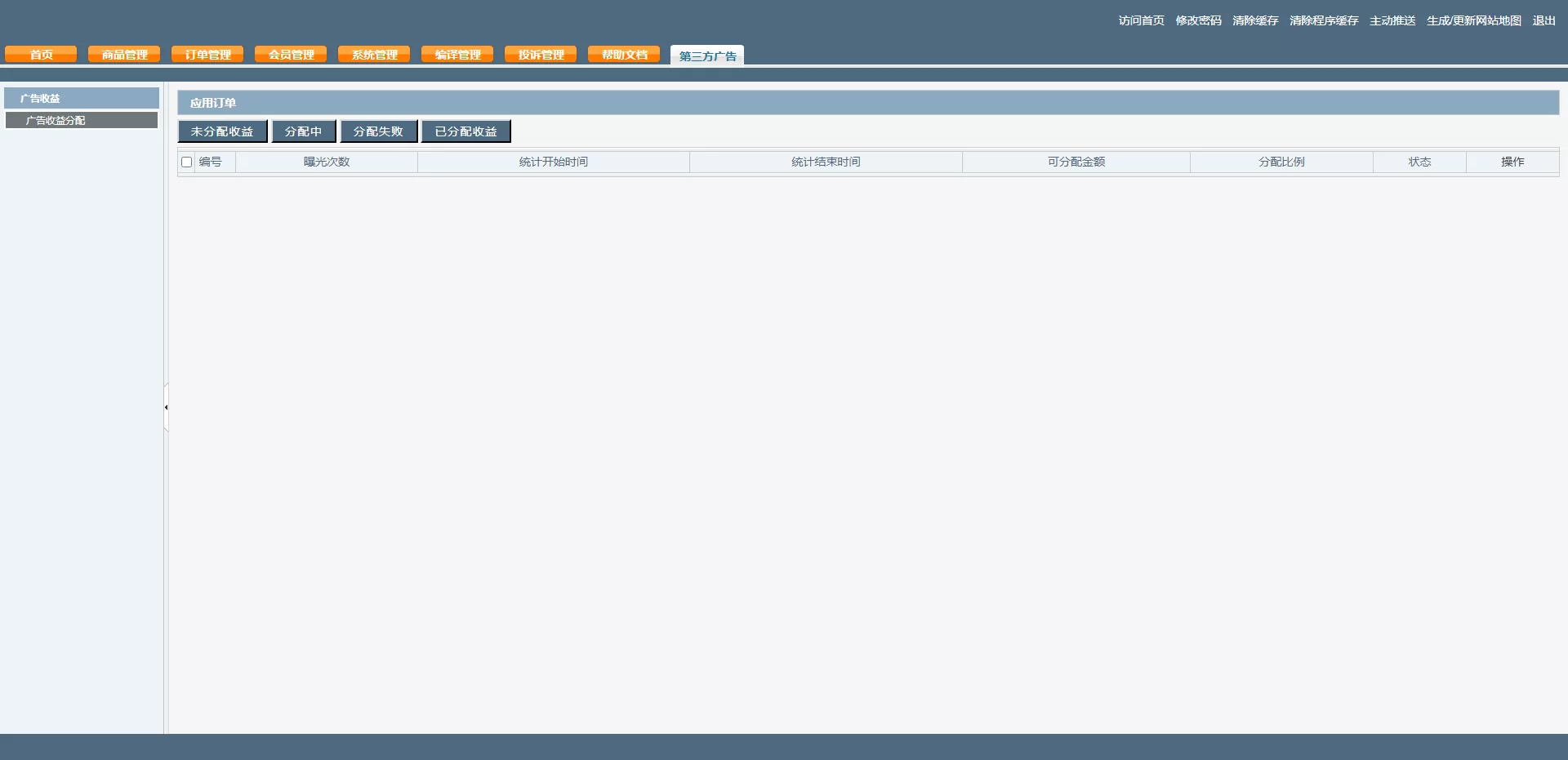Go to the 订单管理 tab

tap(207, 55)
